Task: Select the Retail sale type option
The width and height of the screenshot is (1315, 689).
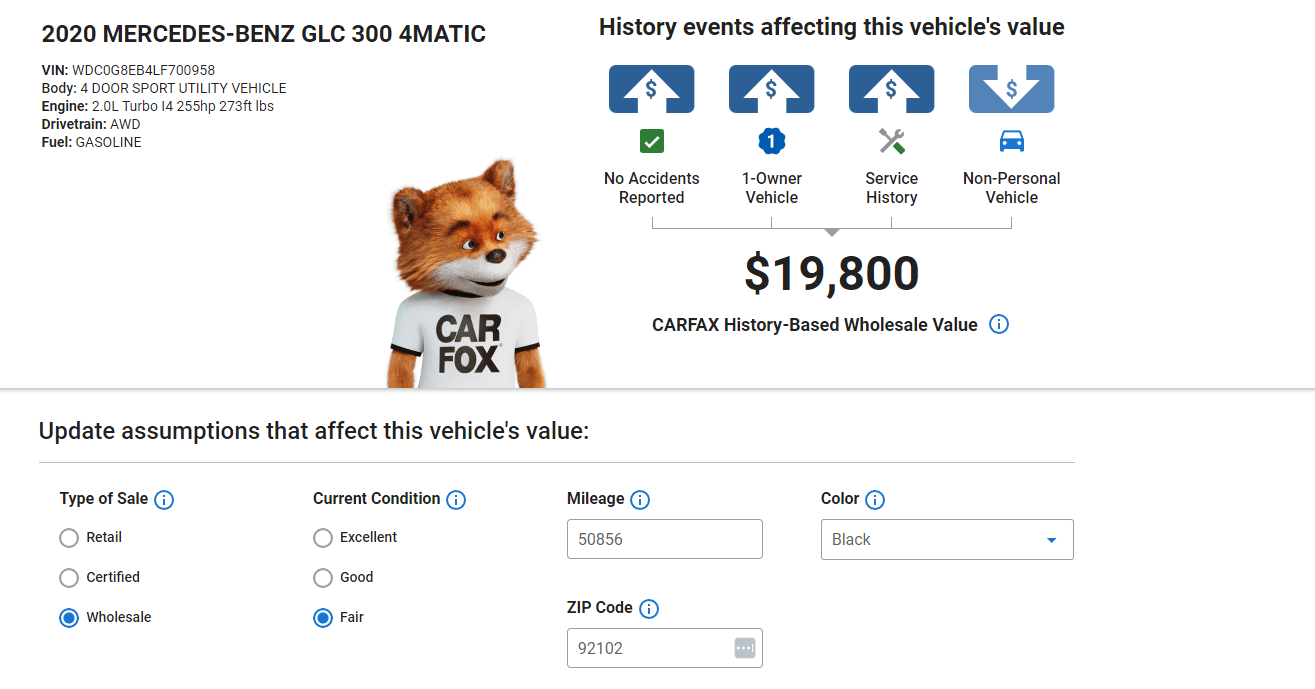Action: [x=68, y=537]
